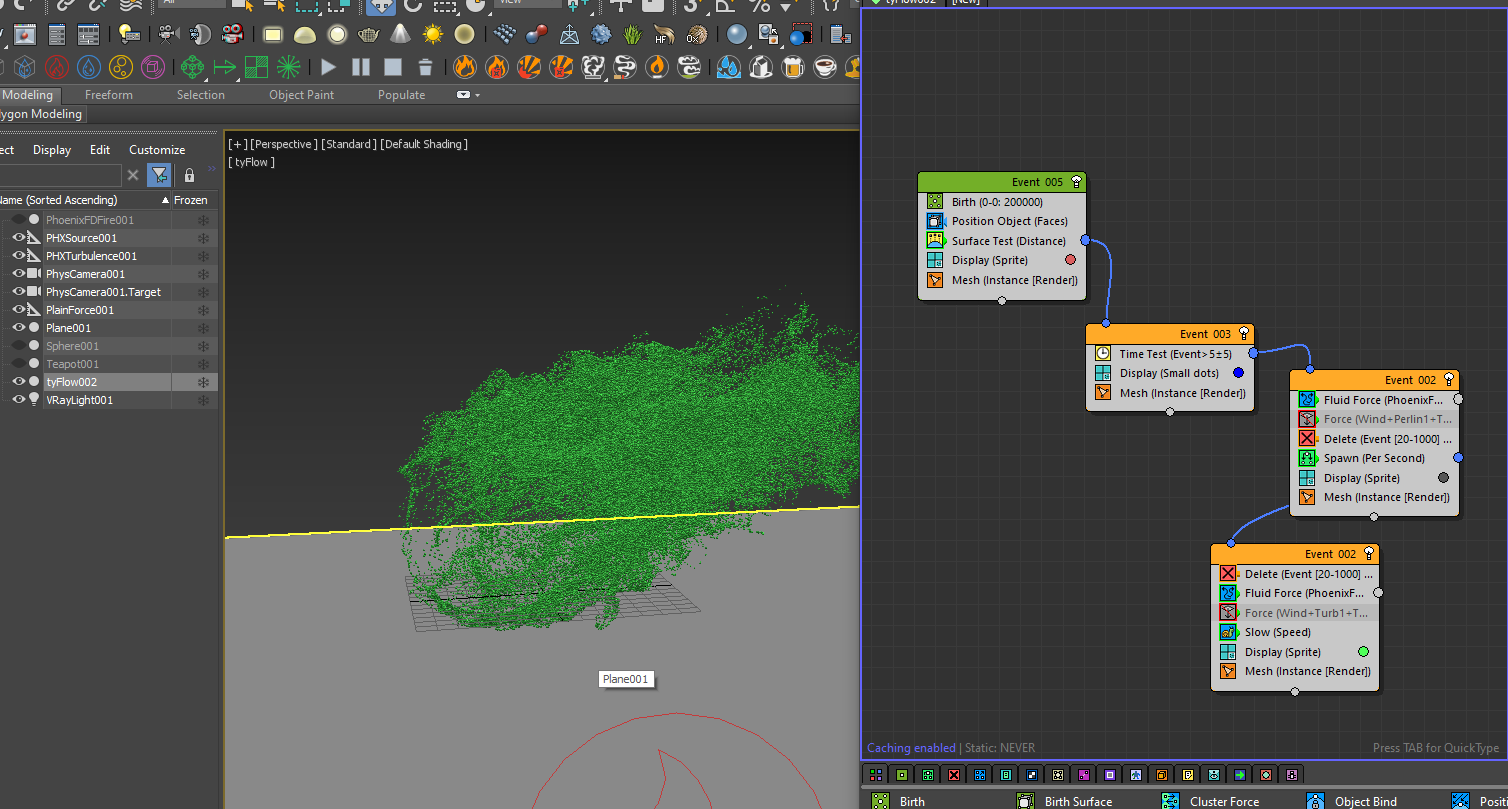This screenshot has height=809, width=1508.
Task: Toggle frozen snowflake for tyFlow002 row
Action: (203, 382)
